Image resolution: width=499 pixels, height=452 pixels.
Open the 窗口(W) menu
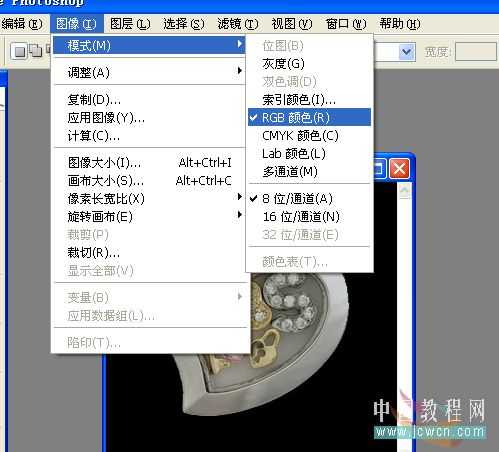346,24
